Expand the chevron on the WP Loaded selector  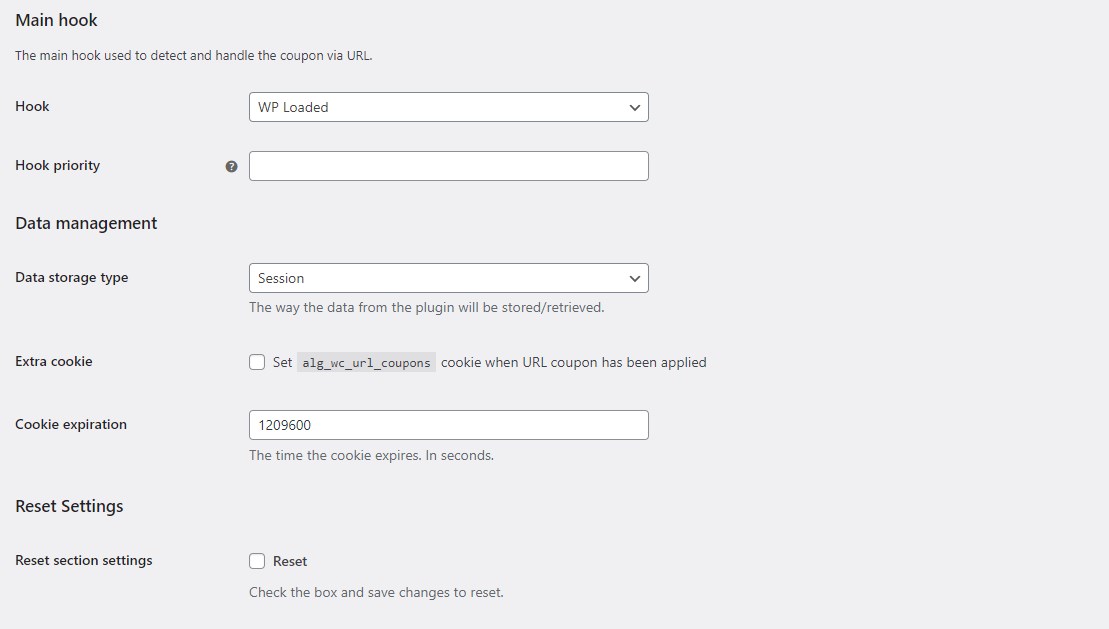tap(635, 106)
